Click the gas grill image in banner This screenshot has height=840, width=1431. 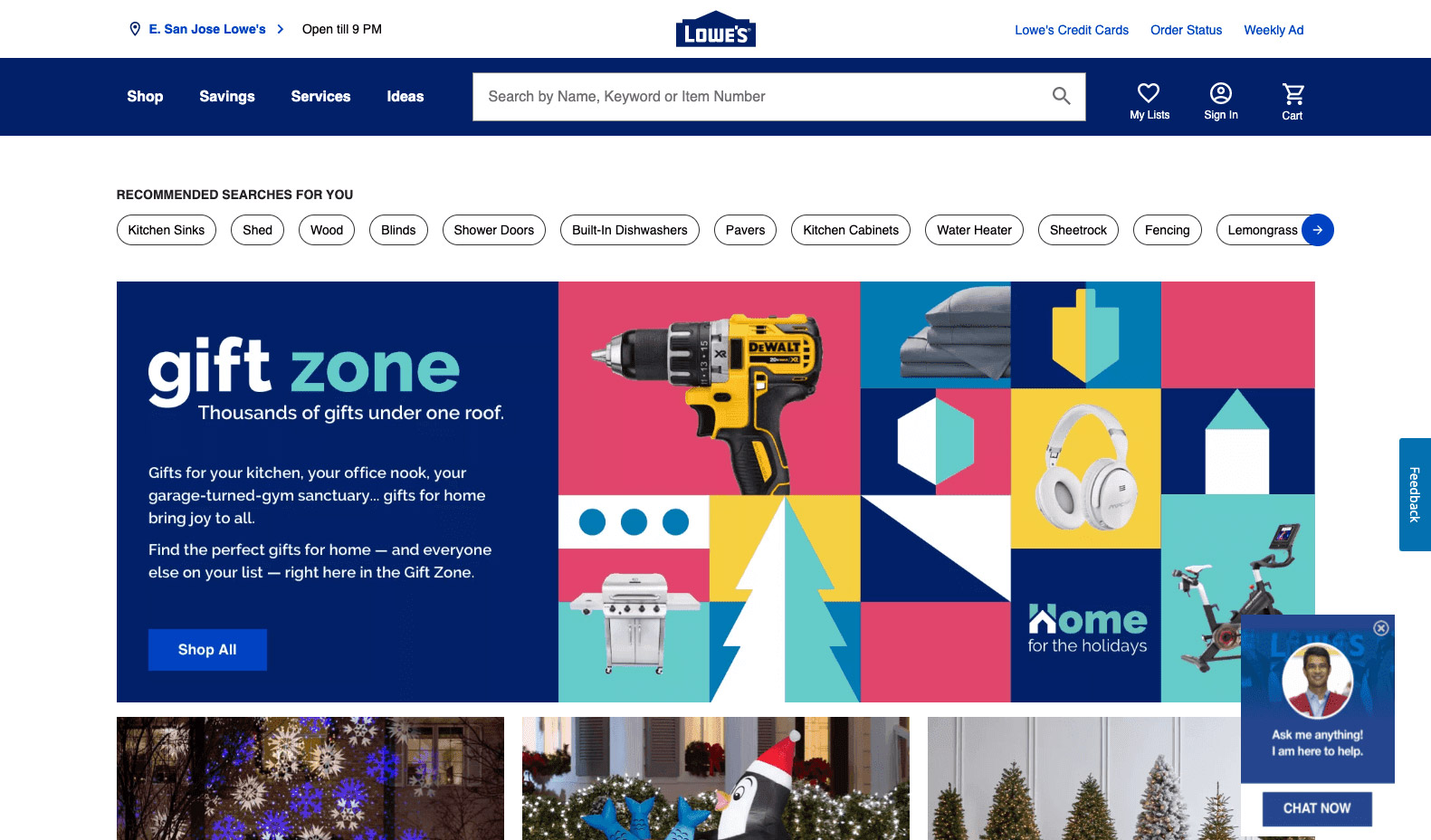click(634, 625)
